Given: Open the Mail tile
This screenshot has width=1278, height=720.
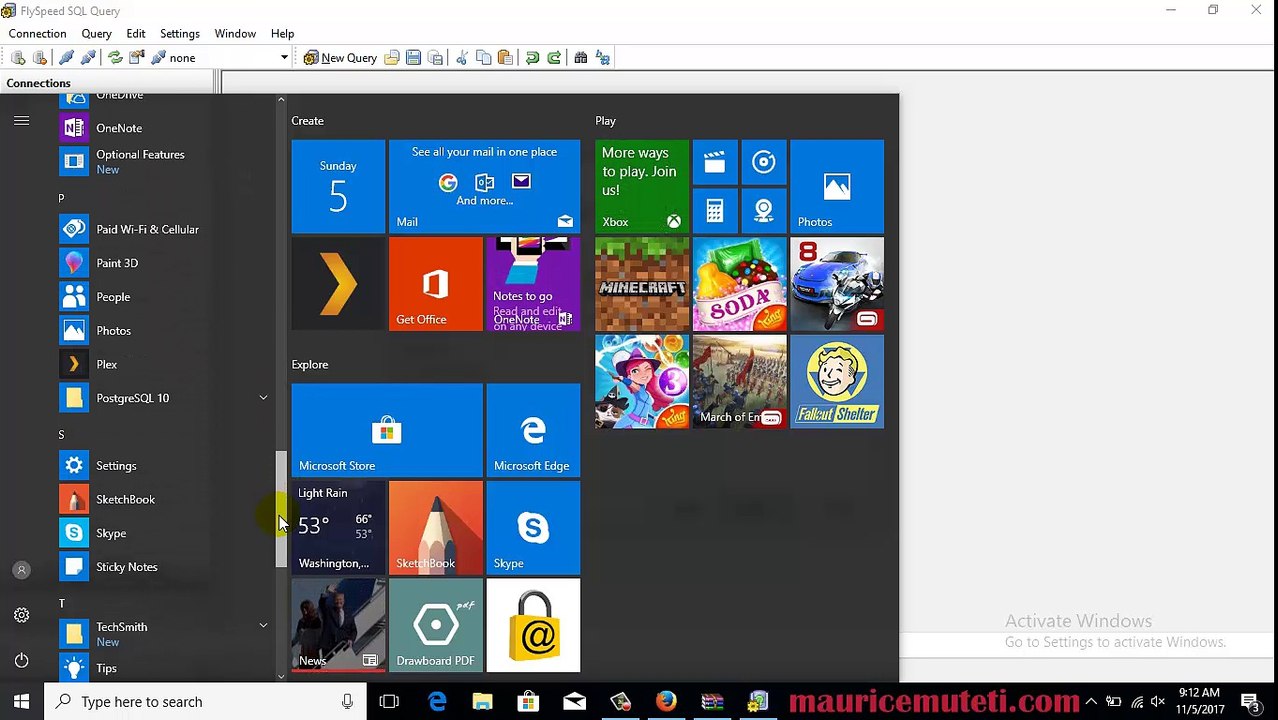Looking at the screenshot, I should pyautogui.click(x=484, y=187).
